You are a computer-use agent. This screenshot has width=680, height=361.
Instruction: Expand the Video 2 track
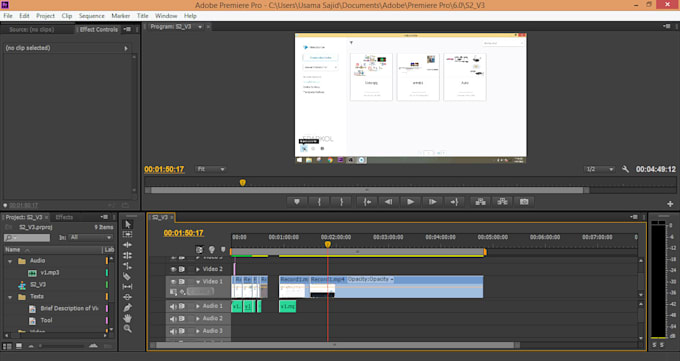(x=198, y=269)
